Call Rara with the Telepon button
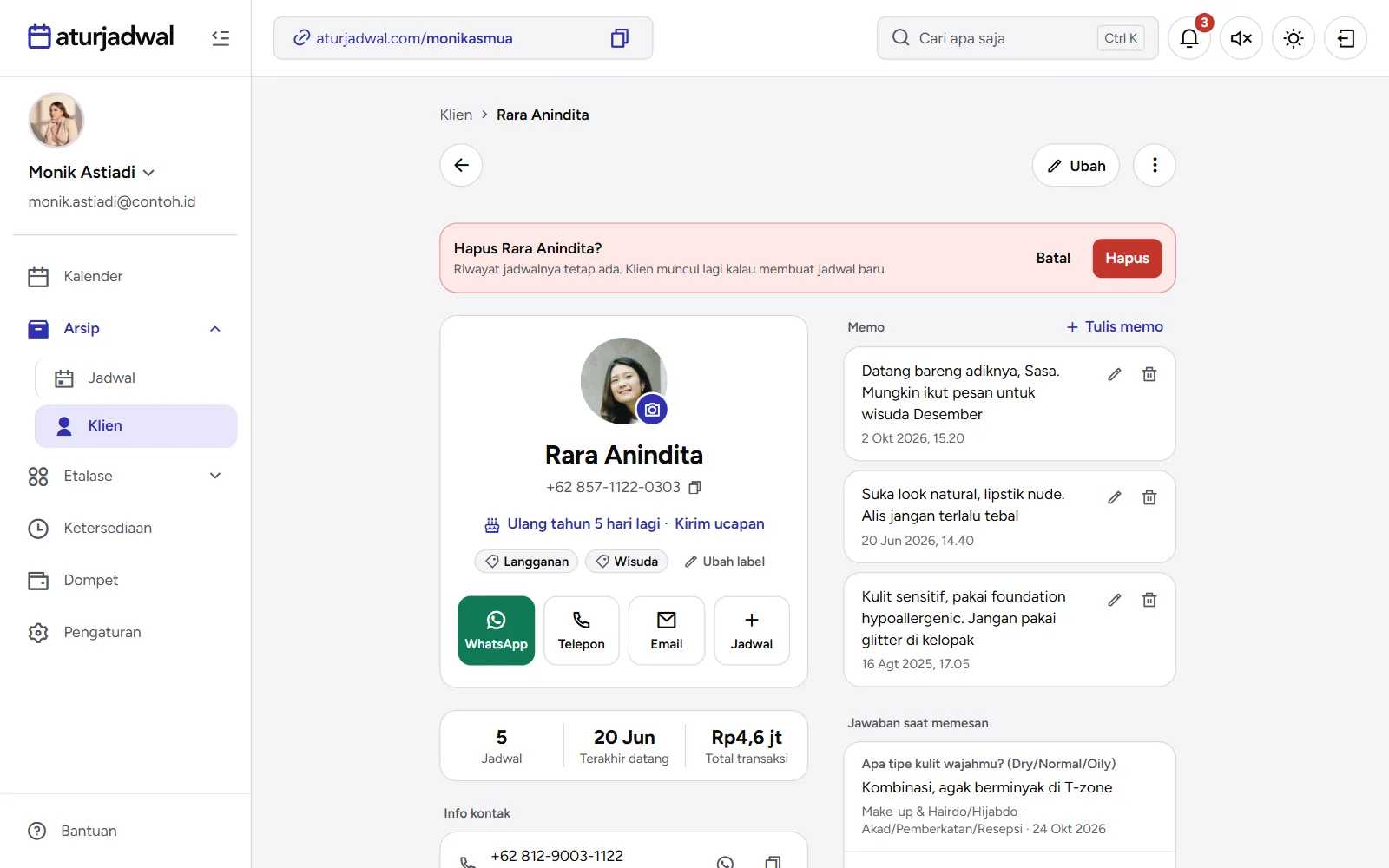Screen dimensions: 1389x868 coord(582,631)
